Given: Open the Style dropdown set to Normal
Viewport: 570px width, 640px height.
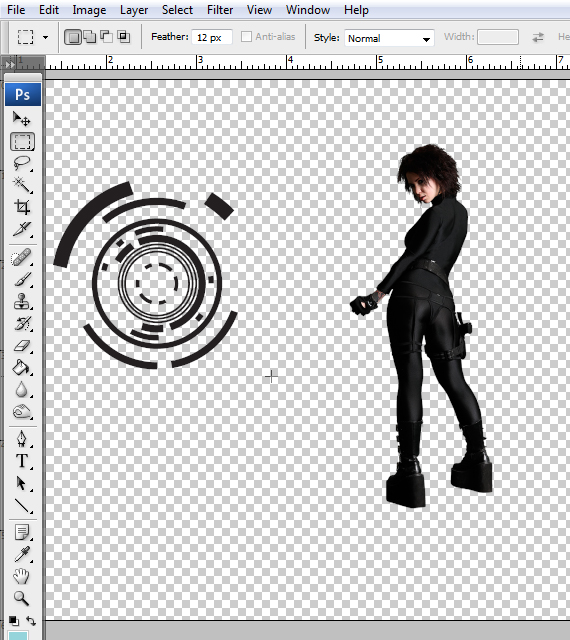Looking at the screenshot, I should pos(389,38).
